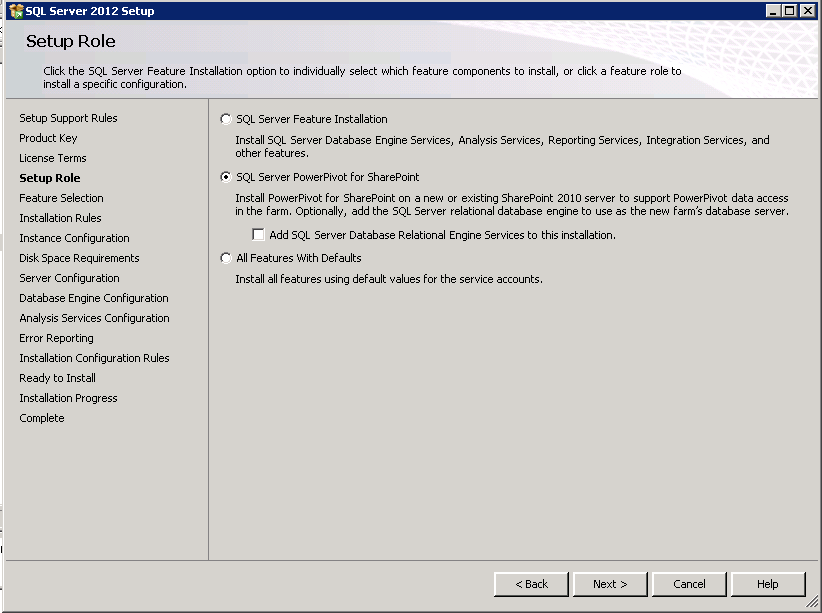Click Installation Progress step
This screenshot has height=613, width=822.
coord(68,398)
